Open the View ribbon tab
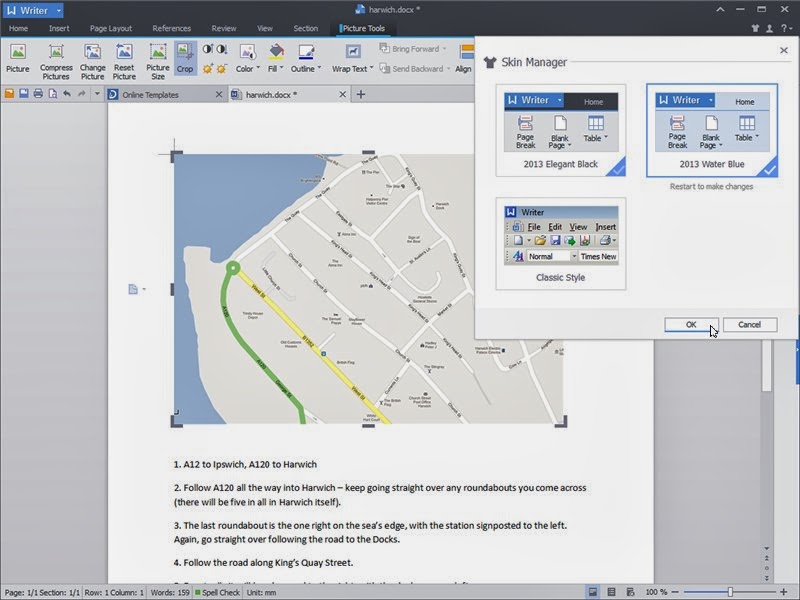This screenshot has width=800, height=600. point(265,29)
